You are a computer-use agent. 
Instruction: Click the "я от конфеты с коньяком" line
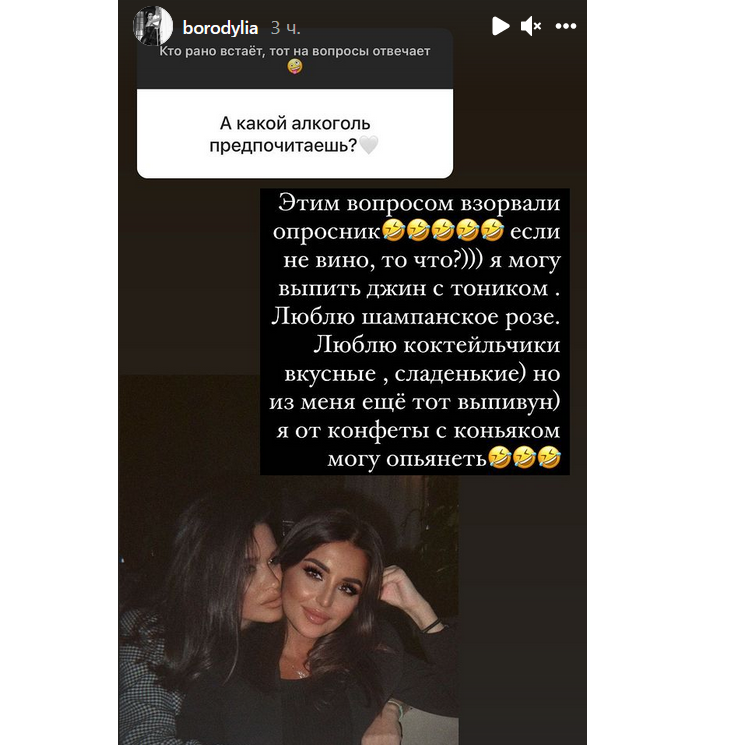(x=418, y=430)
